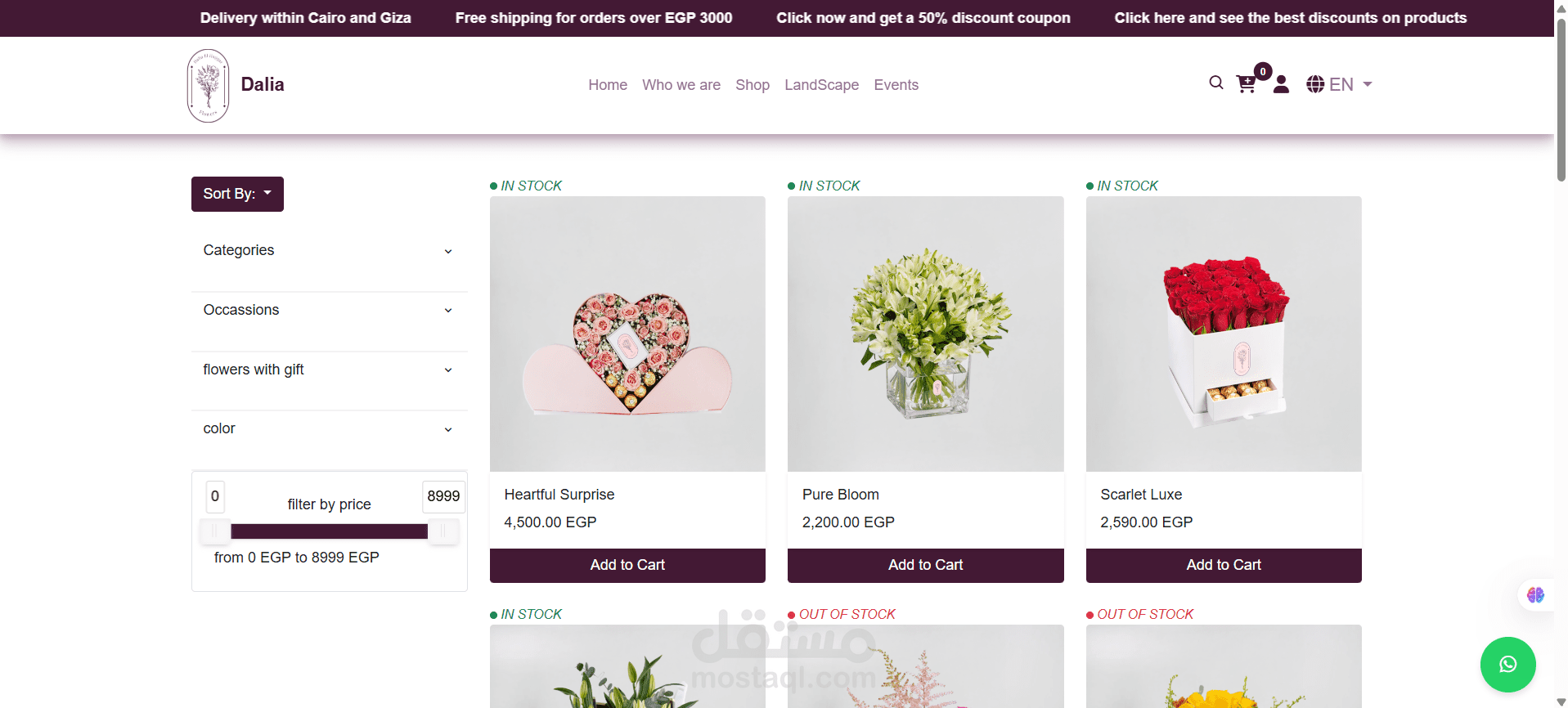This screenshot has height=708, width=1568.
Task: Expand the Categories filter
Action: pyautogui.click(x=329, y=251)
